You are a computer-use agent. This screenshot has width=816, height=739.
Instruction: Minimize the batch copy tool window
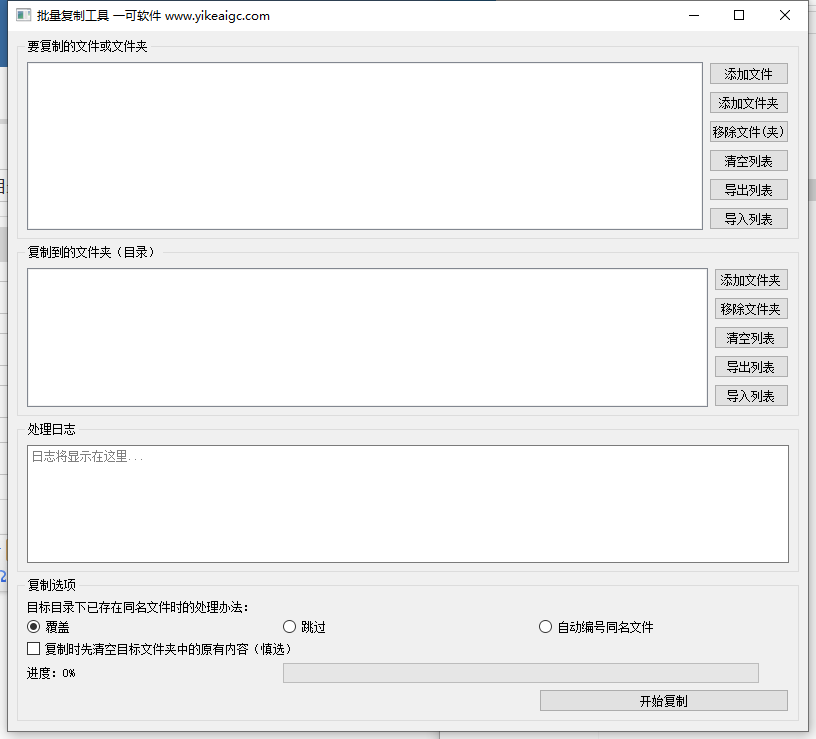[694, 16]
